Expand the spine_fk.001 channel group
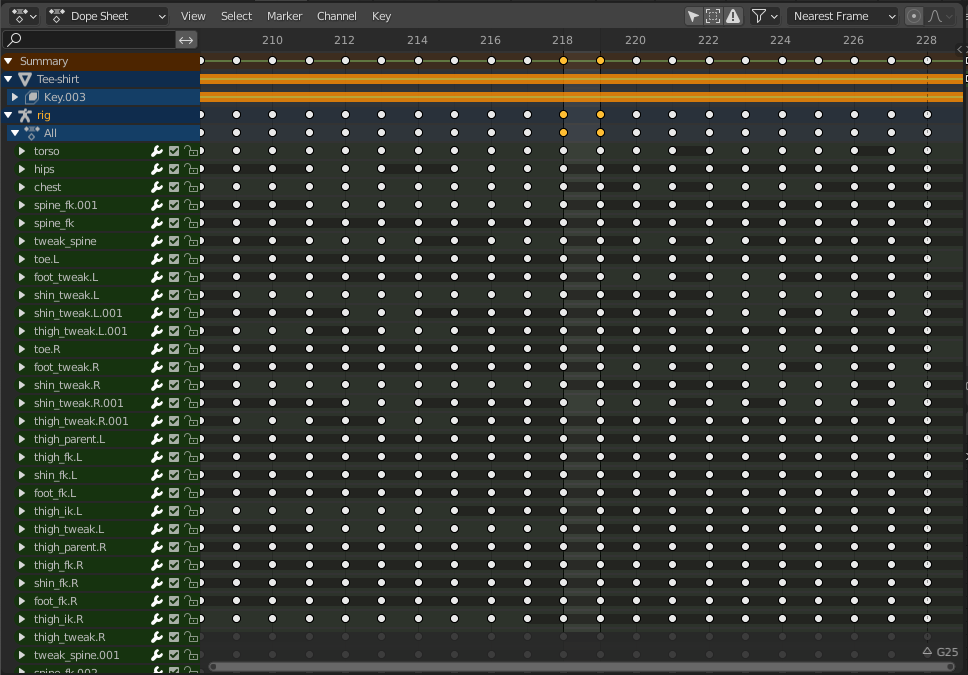Screen dimensions: 968x675 [22, 205]
